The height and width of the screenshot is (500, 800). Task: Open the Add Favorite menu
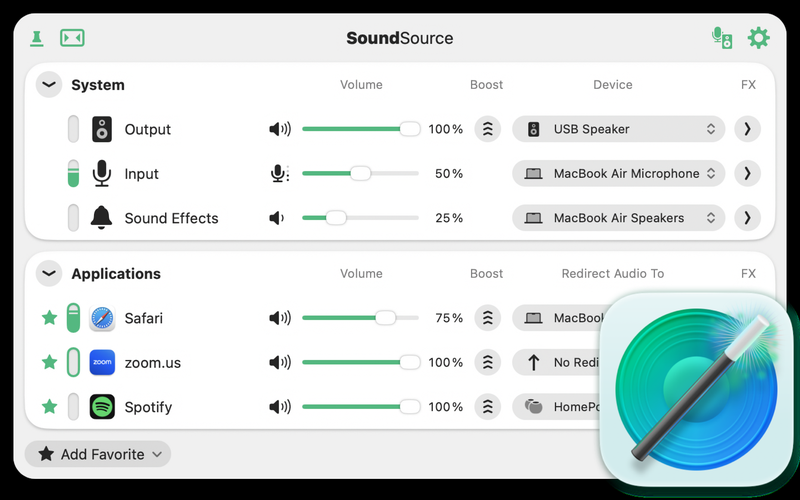point(98,454)
